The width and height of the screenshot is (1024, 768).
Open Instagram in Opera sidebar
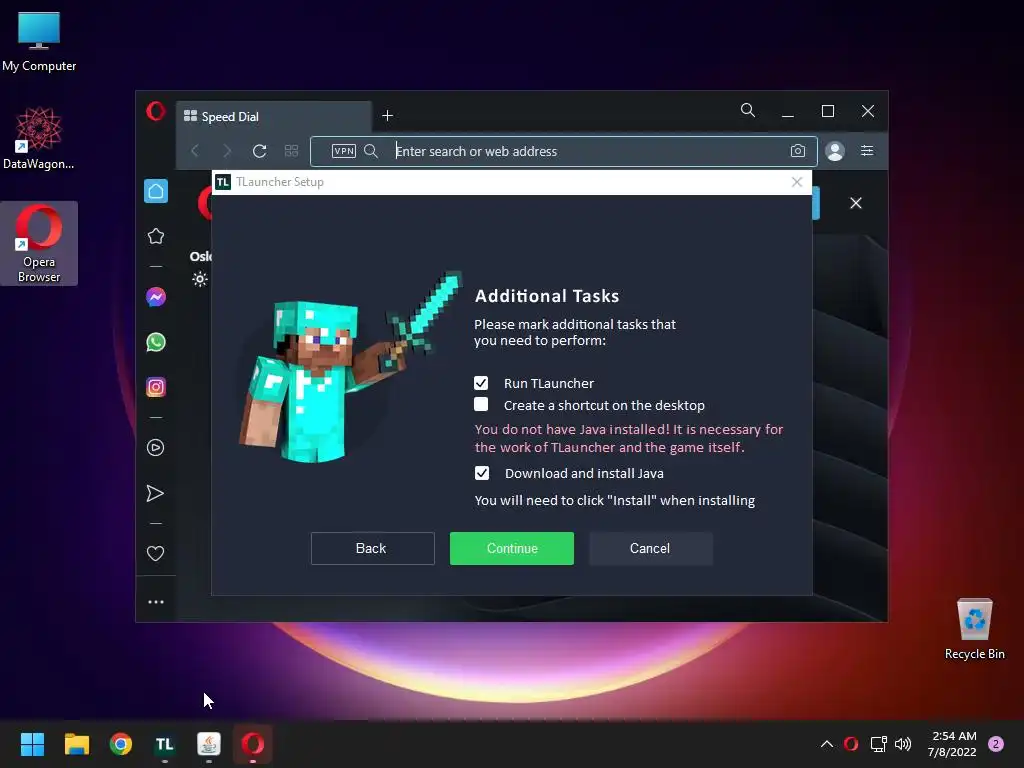click(155, 387)
